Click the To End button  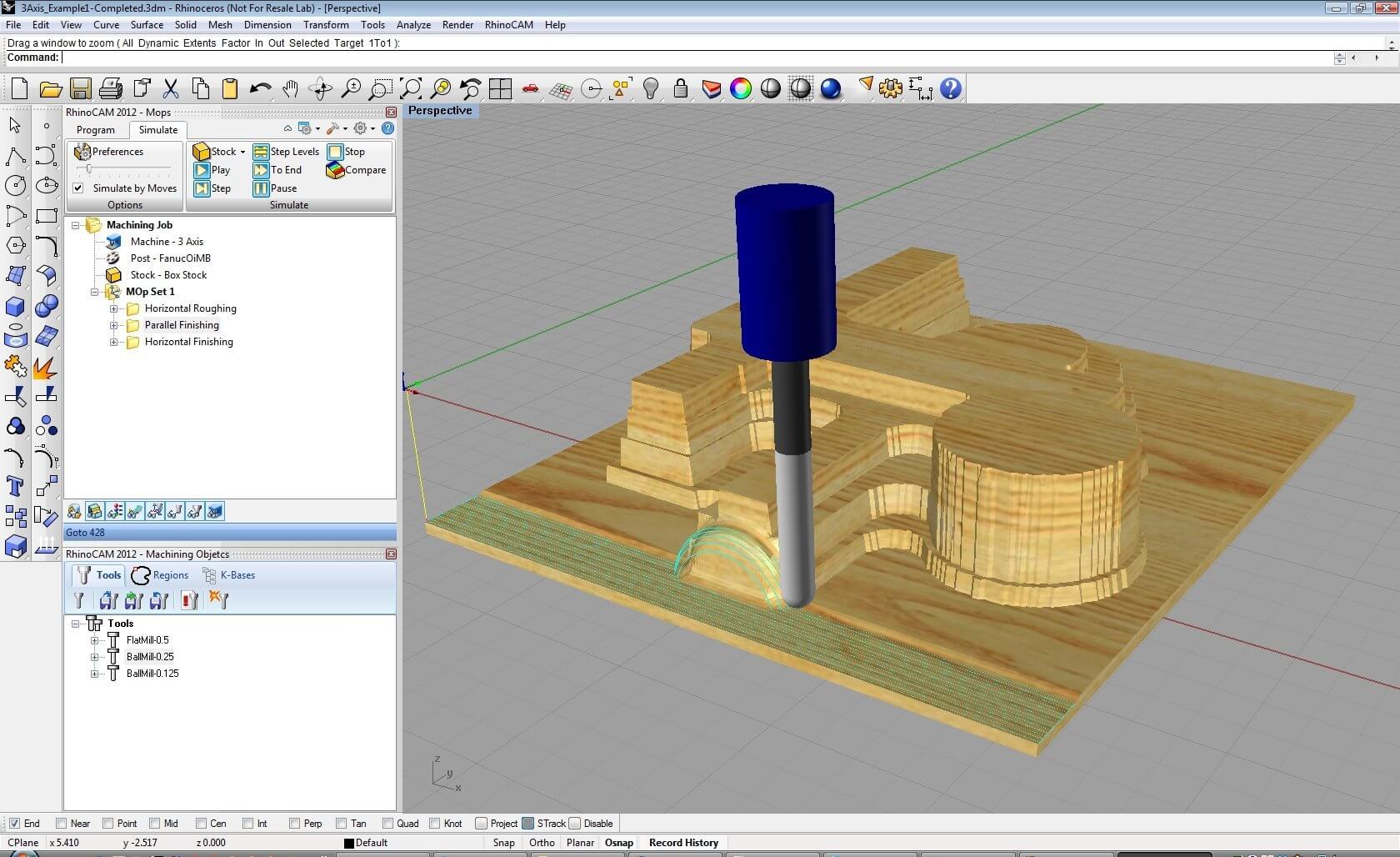click(x=277, y=170)
